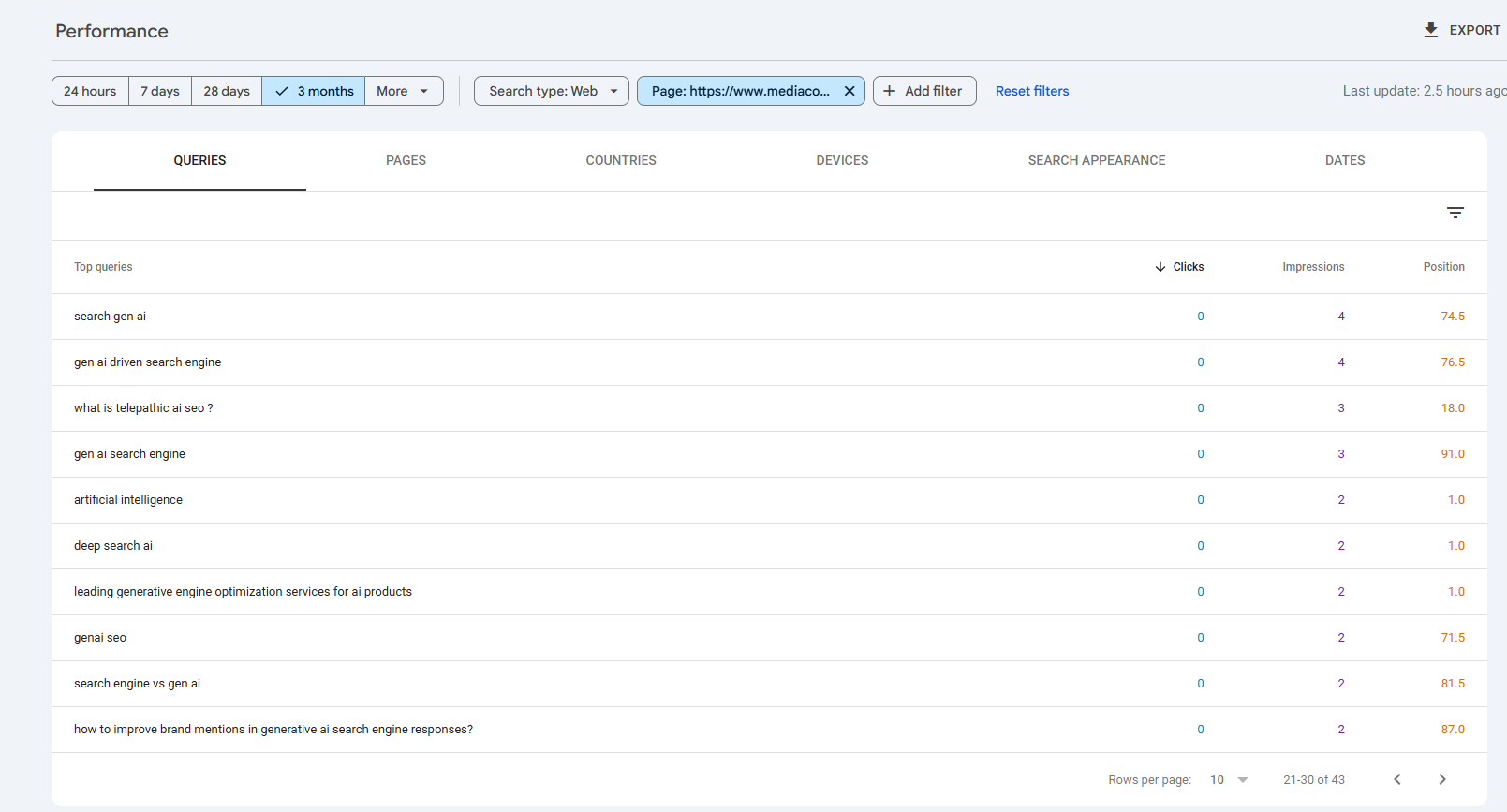The image size is (1507, 812).
Task: Open Search type: Web dropdown
Action: pyautogui.click(x=552, y=91)
